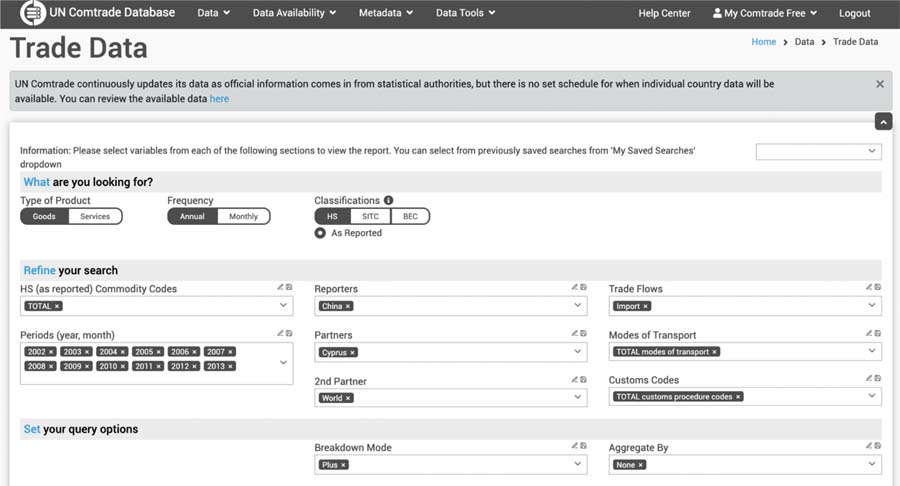Clear Modes of Transport eraser icon
Screen dimensions: 900x486
click(869, 333)
